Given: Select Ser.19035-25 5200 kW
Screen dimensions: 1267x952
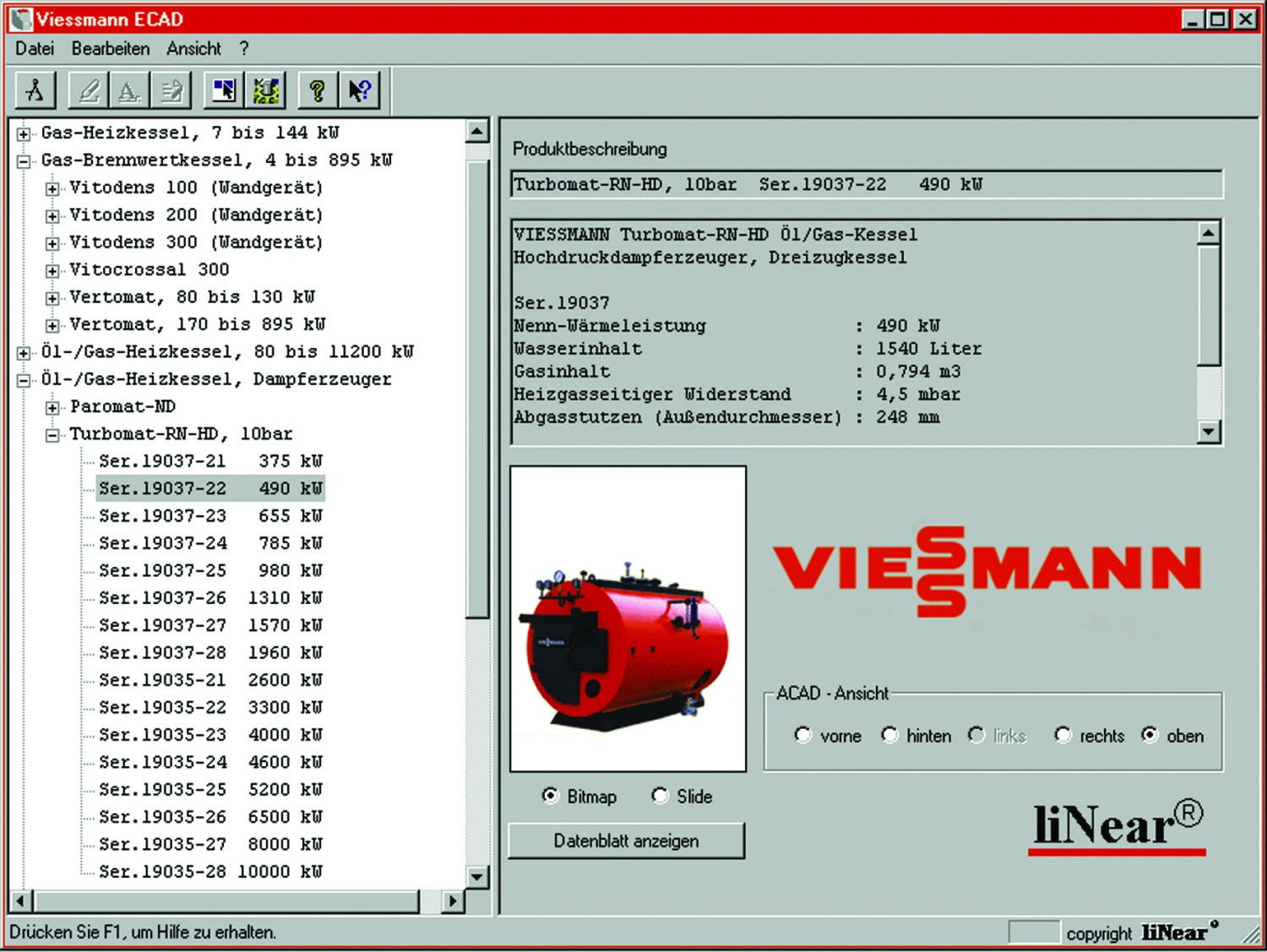Looking at the screenshot, I should point(210,790).
